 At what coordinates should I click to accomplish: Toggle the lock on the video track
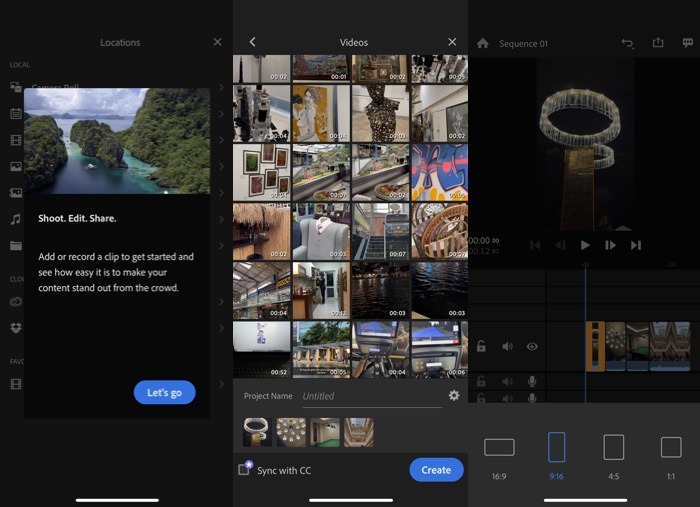point(481,346)
